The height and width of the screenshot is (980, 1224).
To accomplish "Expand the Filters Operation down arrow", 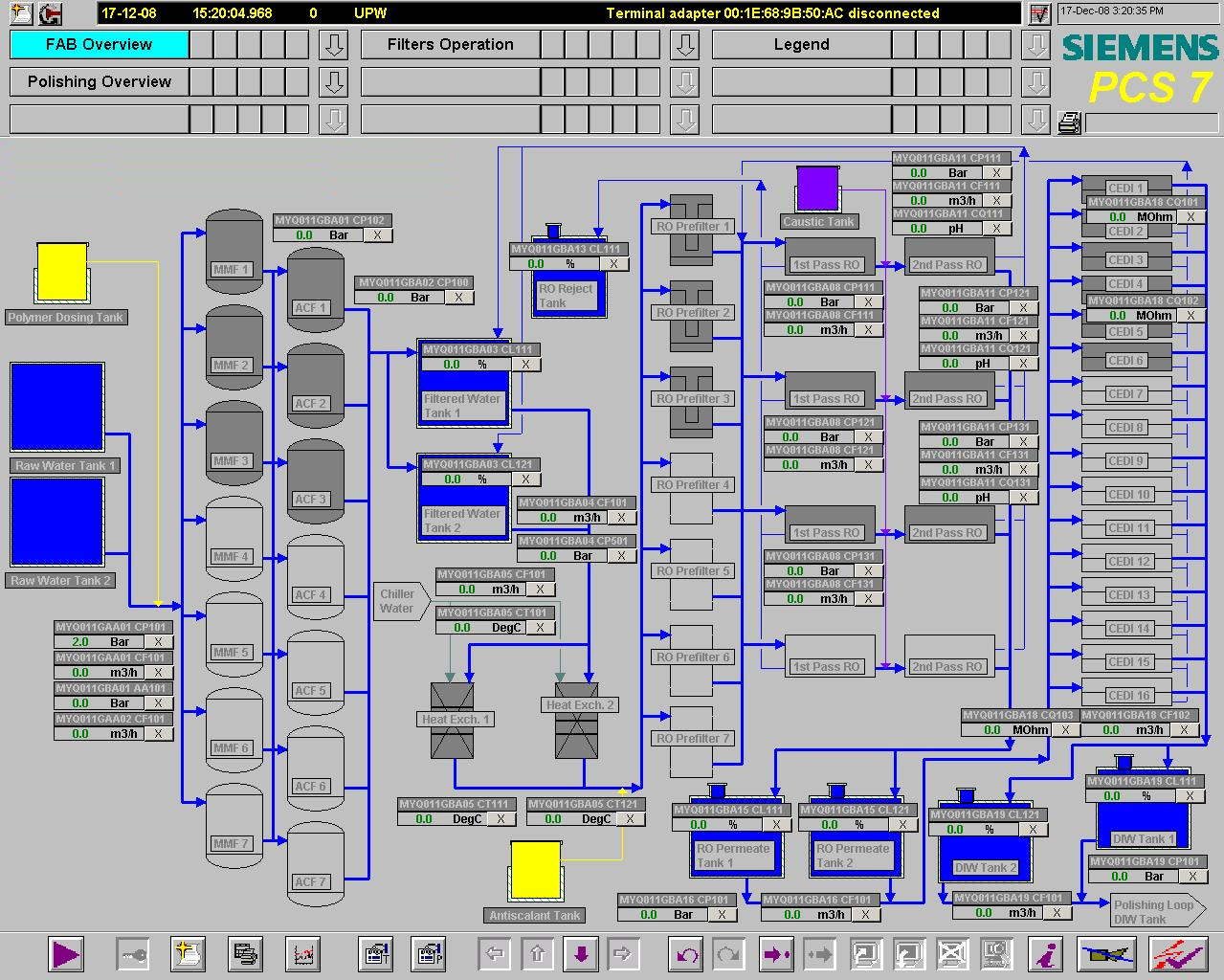I will [684, 45].
